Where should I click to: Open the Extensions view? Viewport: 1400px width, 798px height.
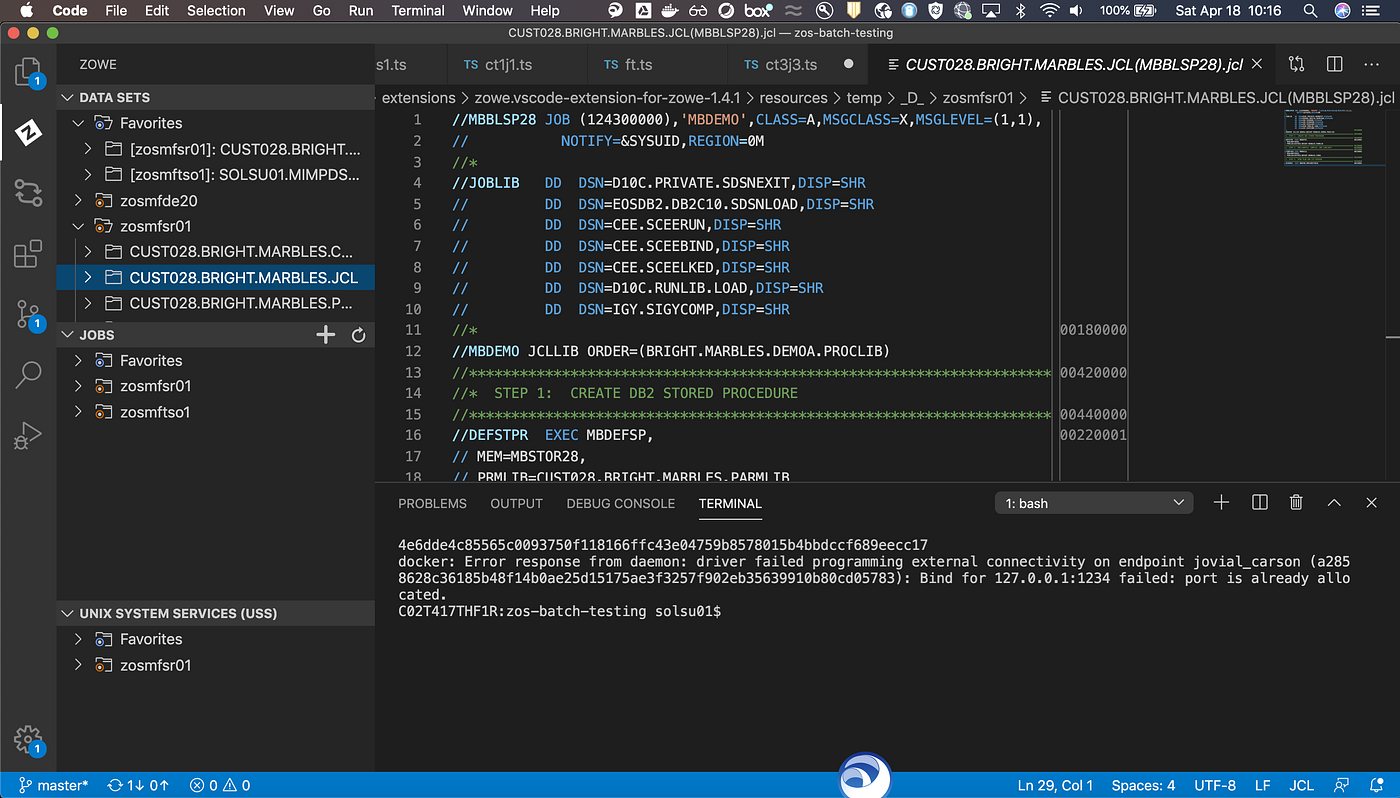[x=27, y=254]
